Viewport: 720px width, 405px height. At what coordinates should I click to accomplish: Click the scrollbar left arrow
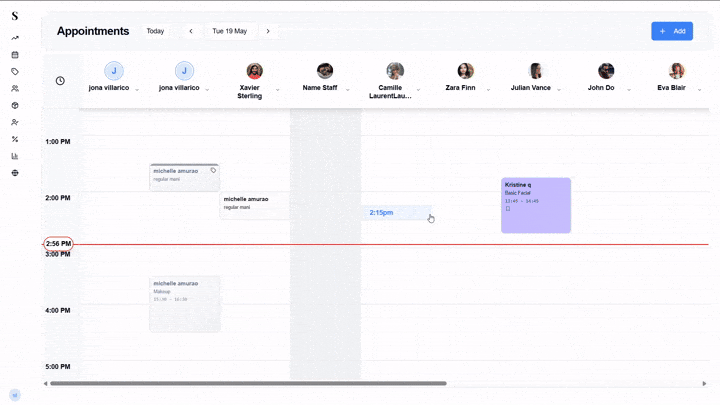pos(45,383)
